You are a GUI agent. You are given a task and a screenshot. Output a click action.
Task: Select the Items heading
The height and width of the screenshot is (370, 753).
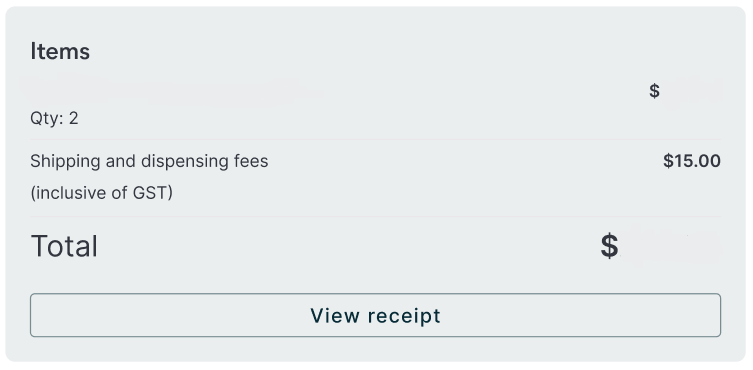[60, 51]
